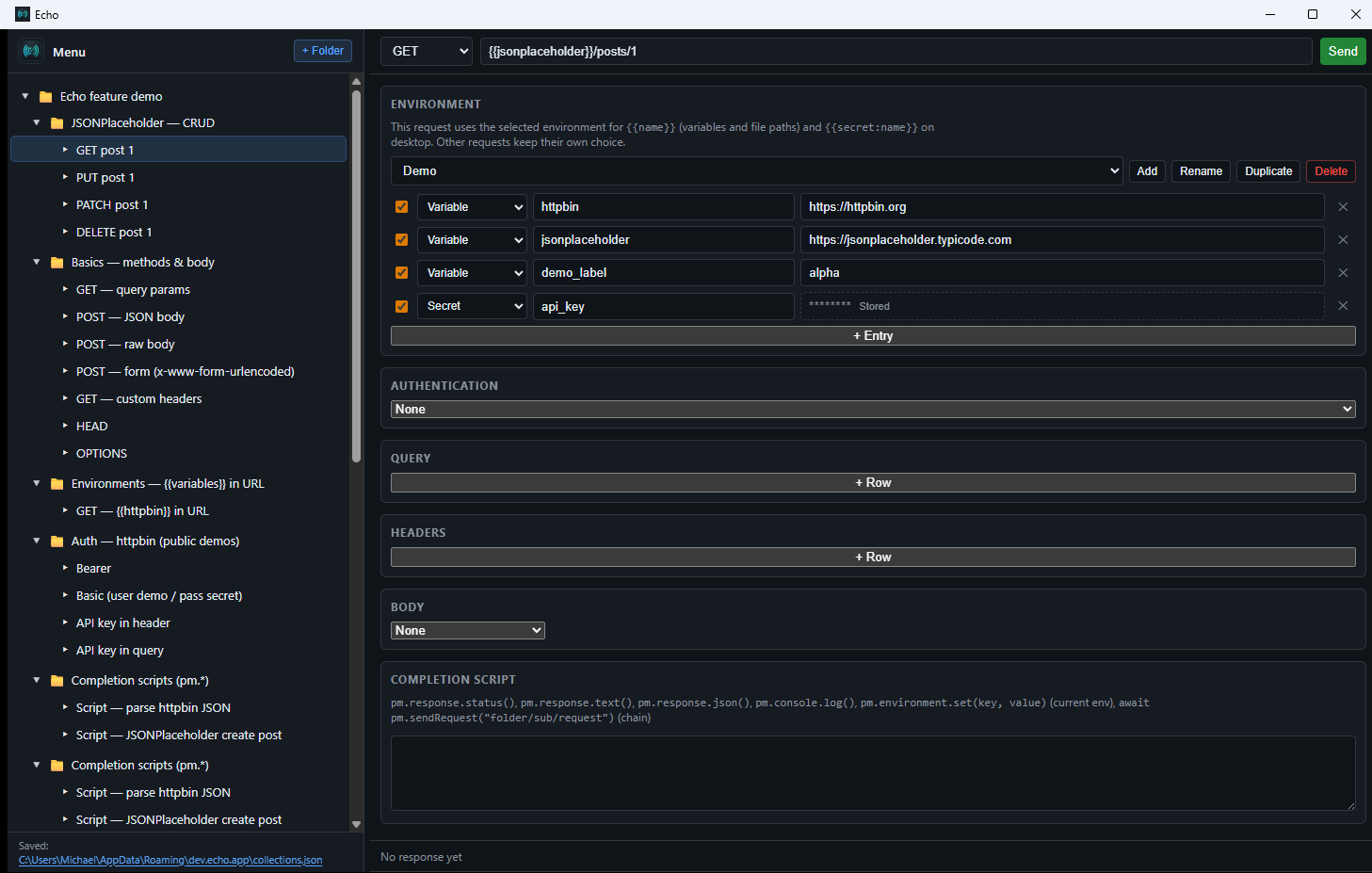Add a row in the Headers section
Viewport: 1372px width, 873px height.
[x=873, y=557]
